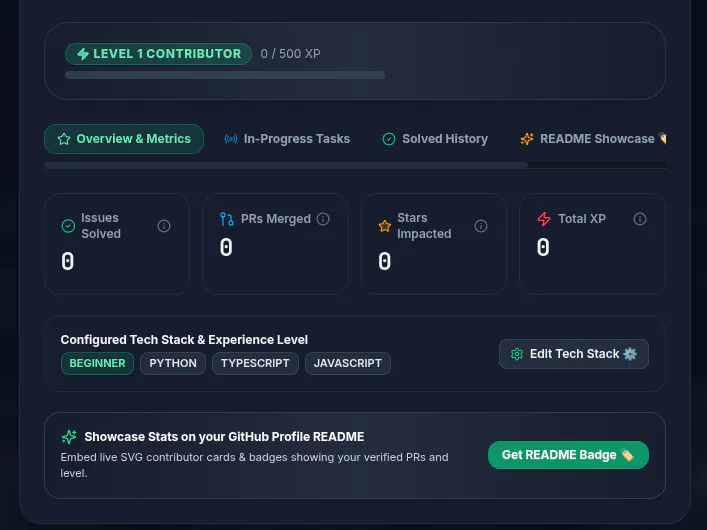Select the PYTHON tech tag
The width and height of the screenshot is (707, 530).
coord(173,364)
